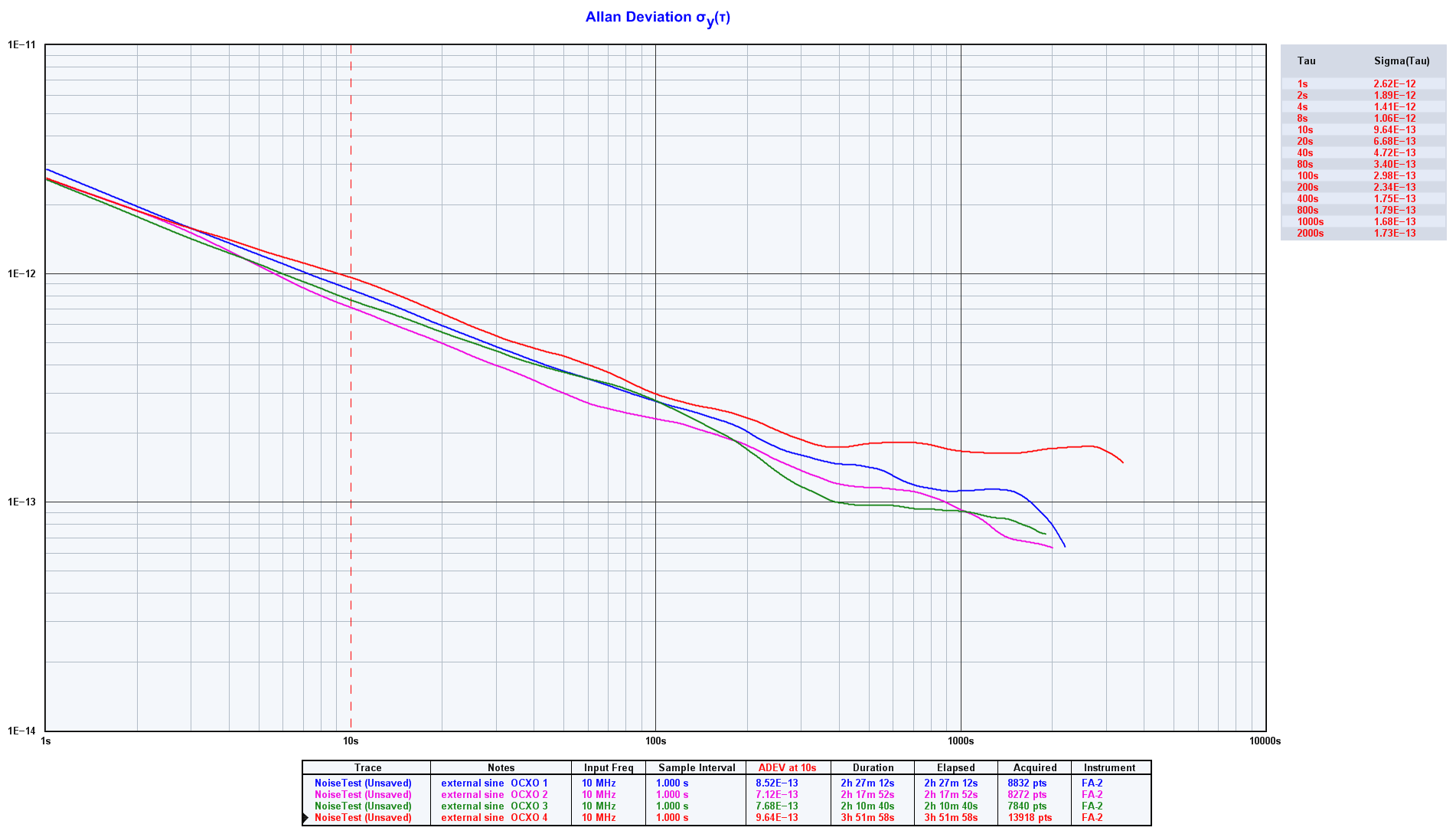This screenshot has height=834, width=1456.
Task: Click the Duration column header
Action: 873,768
